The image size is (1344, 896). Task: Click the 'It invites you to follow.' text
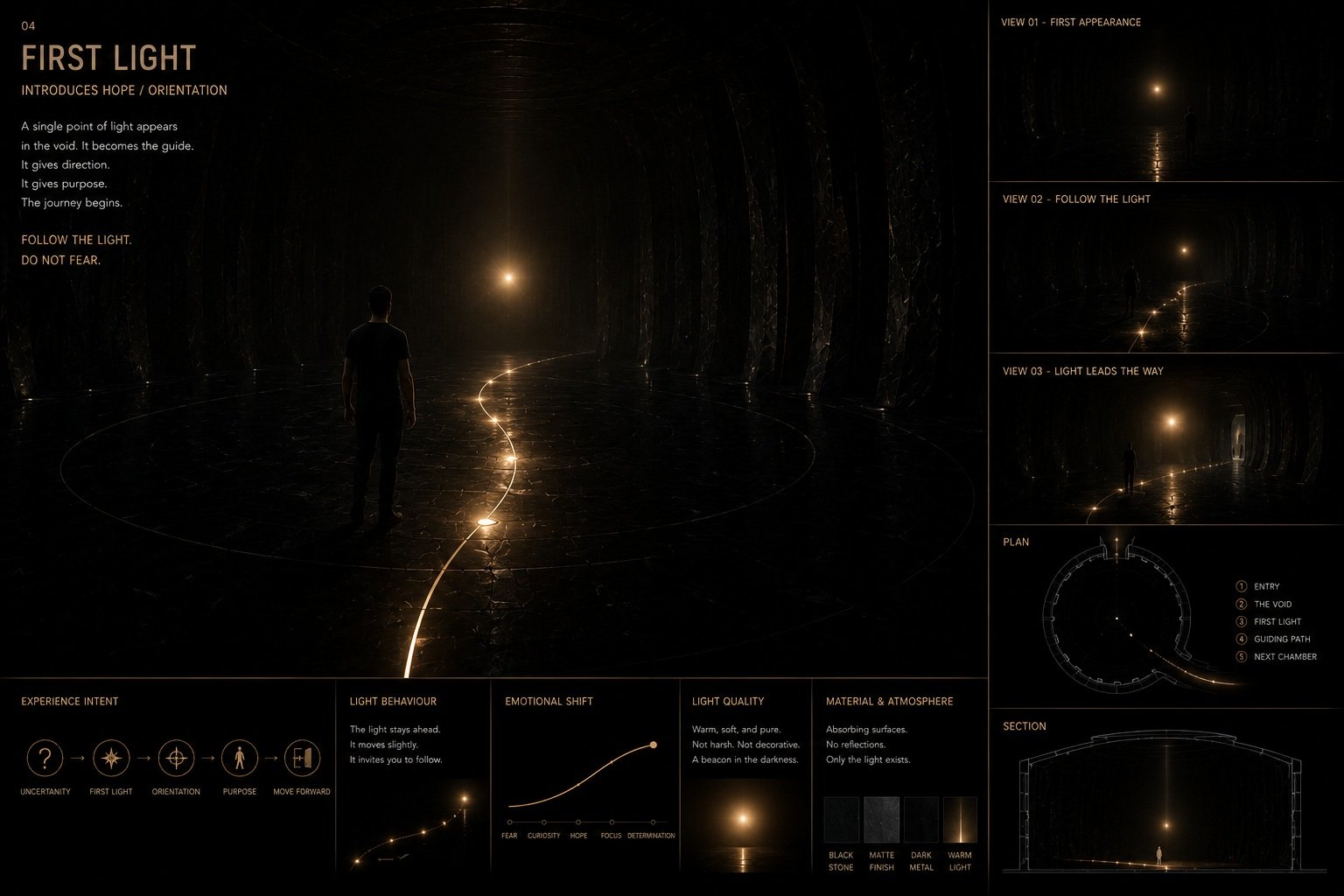pyautogui.click(x=396, y=759)
